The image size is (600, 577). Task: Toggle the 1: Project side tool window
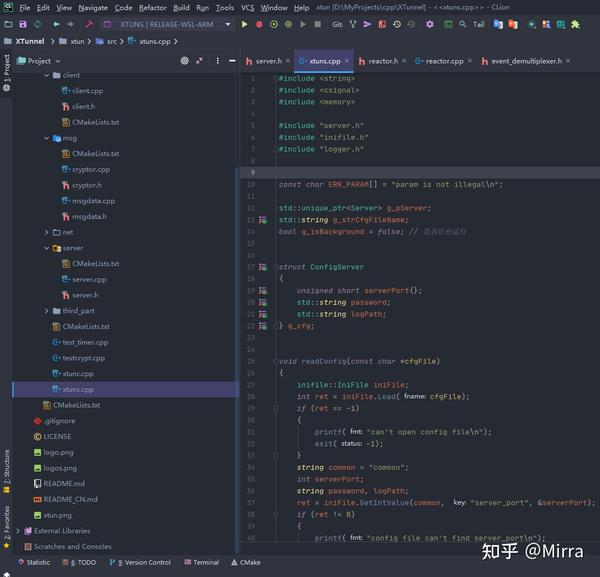click(7, 73)
